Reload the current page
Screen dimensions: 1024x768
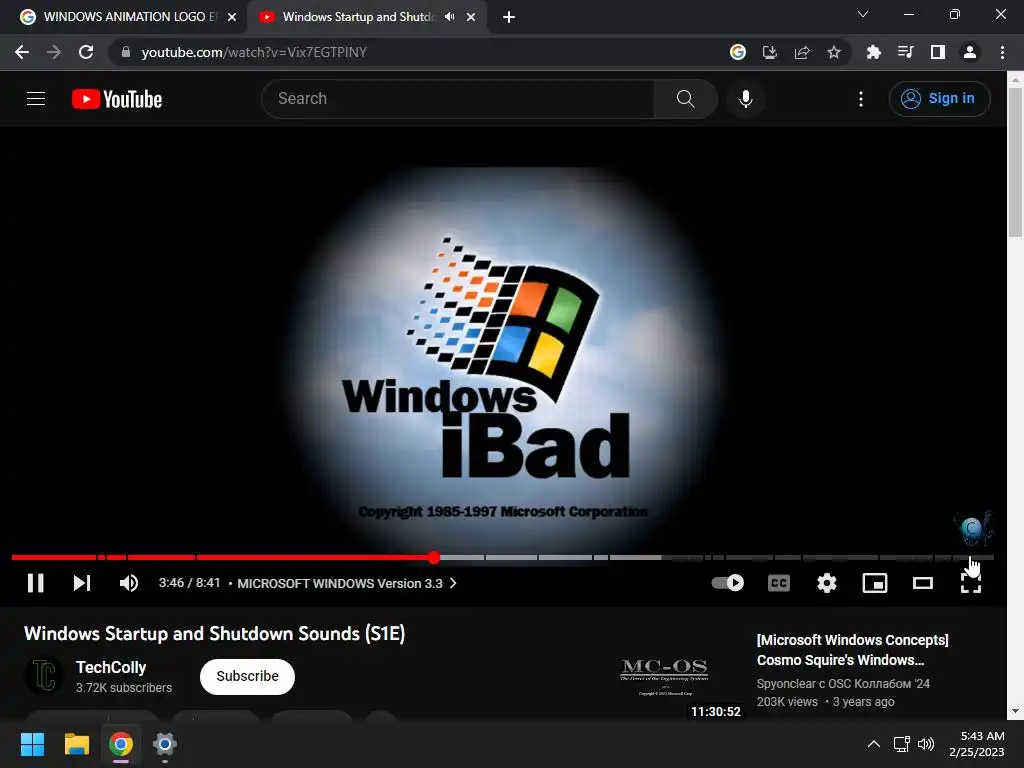(x=86, y=52)
